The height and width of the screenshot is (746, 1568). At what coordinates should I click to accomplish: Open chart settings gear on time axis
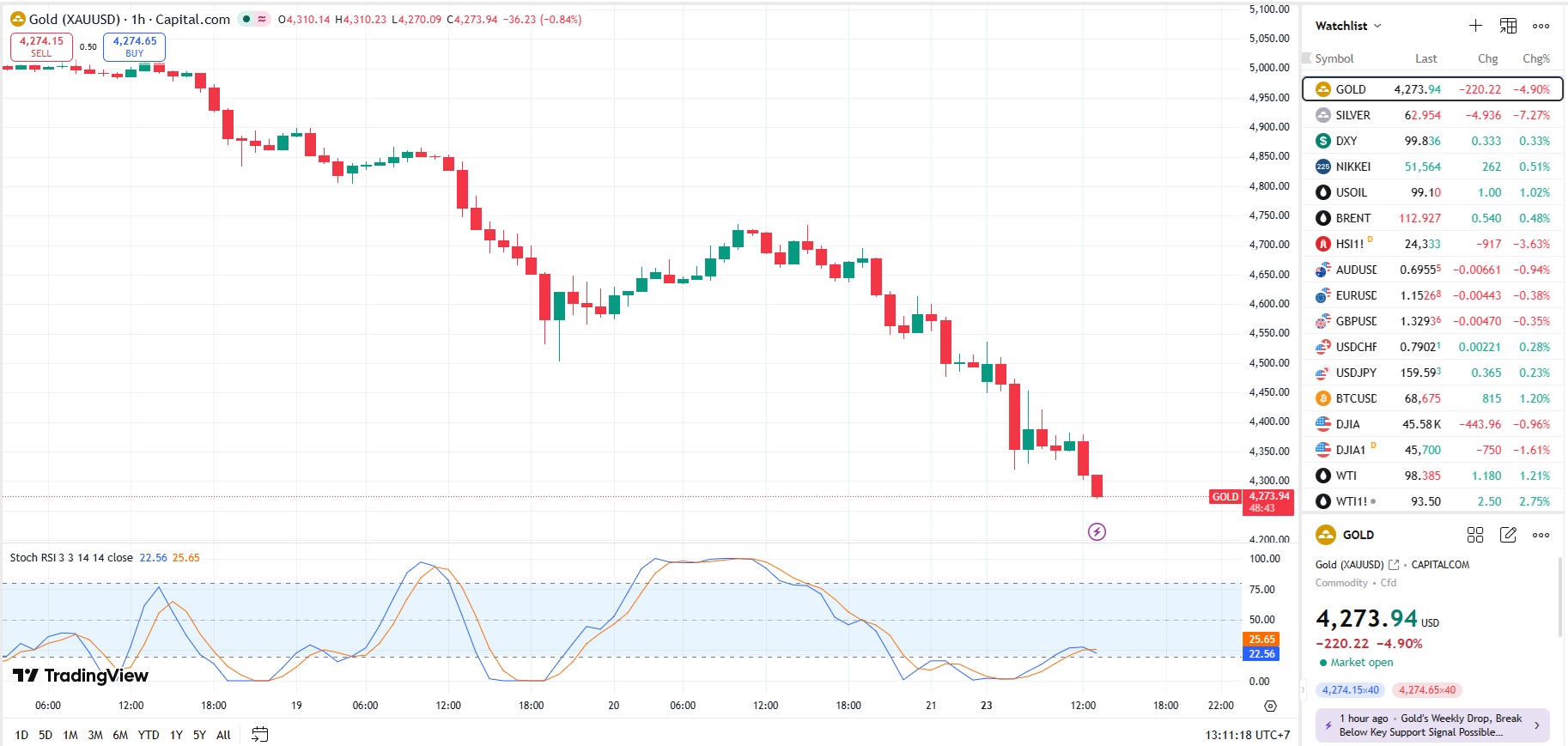pos(1270,706)
